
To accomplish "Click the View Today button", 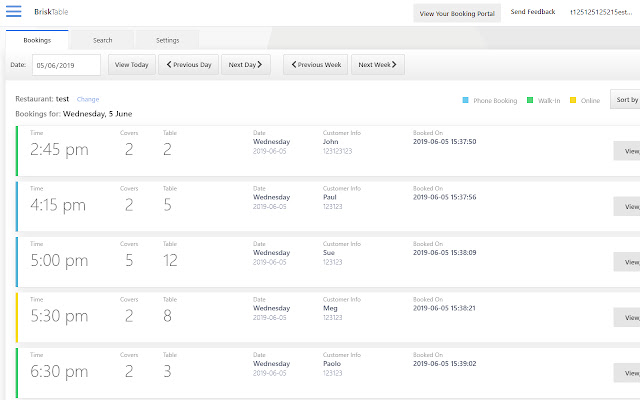I will (131, 64).
